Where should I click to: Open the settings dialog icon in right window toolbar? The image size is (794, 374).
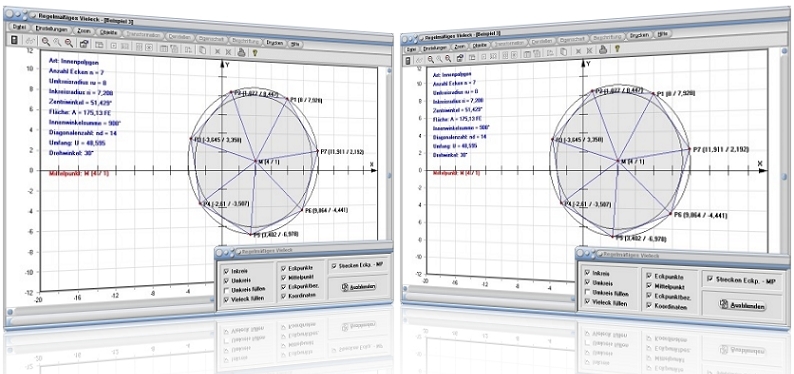click(x=460, y=58)
